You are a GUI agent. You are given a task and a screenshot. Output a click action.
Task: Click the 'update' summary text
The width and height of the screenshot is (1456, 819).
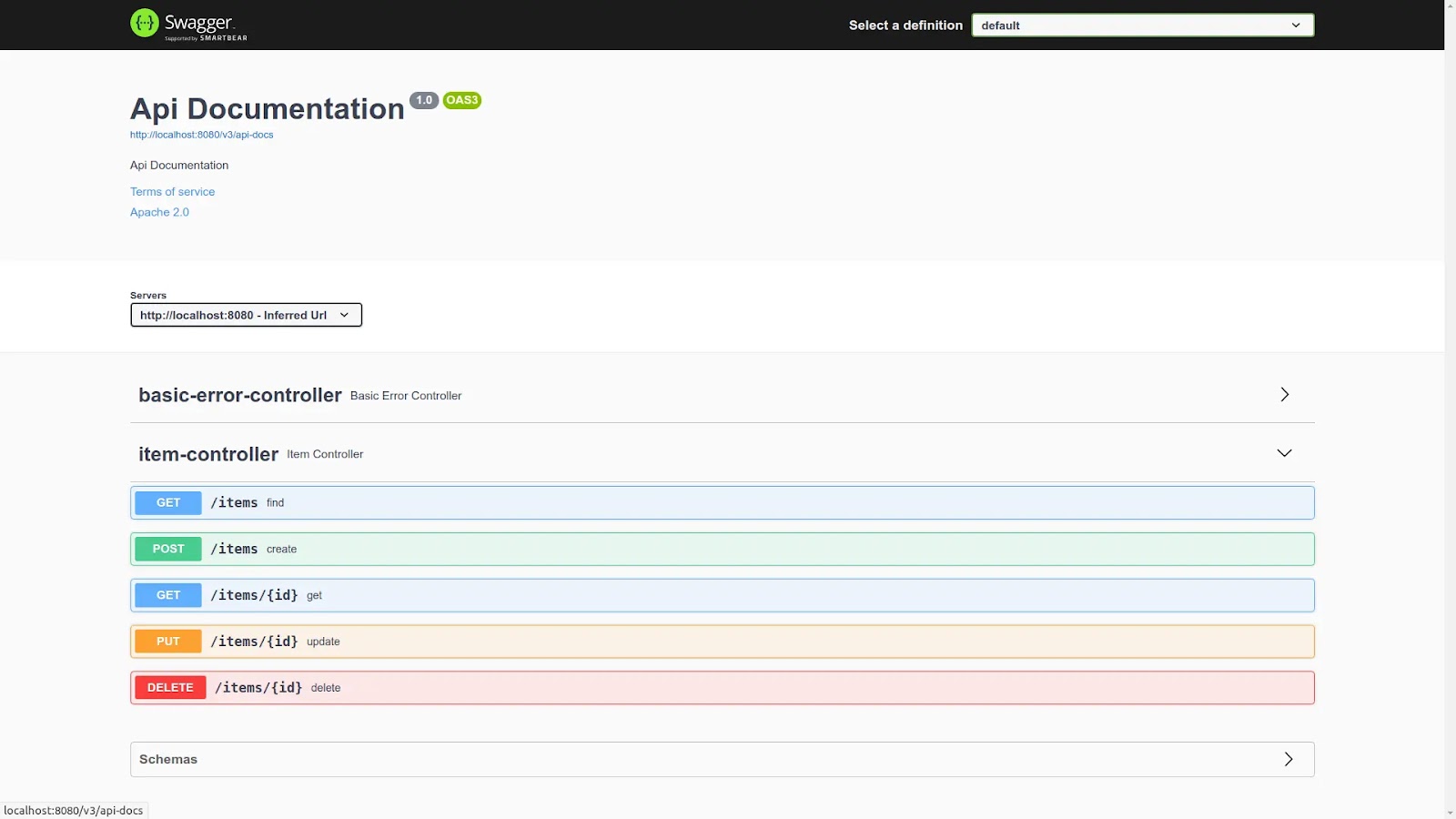tap(323, 642)
